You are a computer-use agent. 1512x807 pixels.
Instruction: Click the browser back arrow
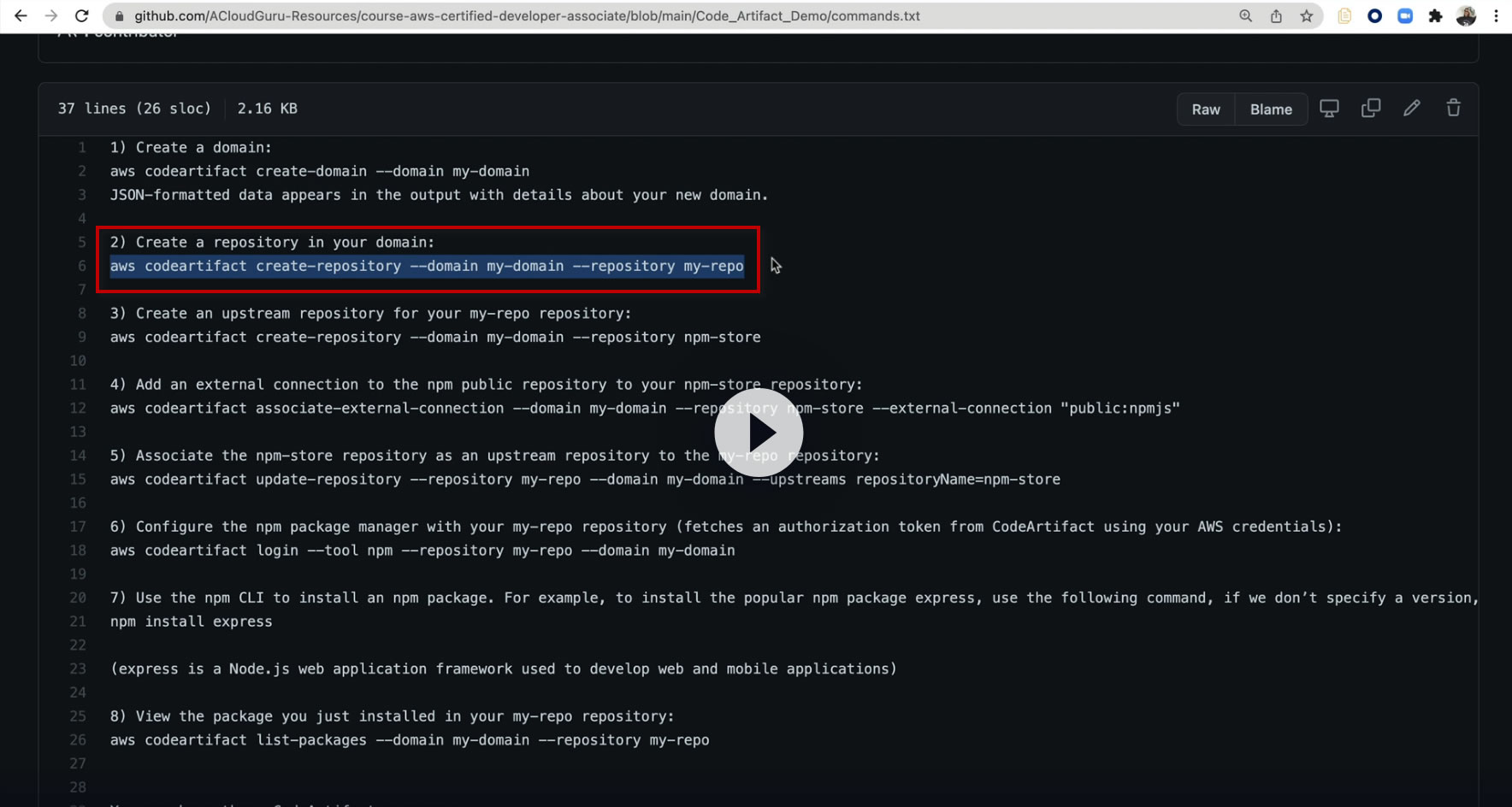pos(21,15)
